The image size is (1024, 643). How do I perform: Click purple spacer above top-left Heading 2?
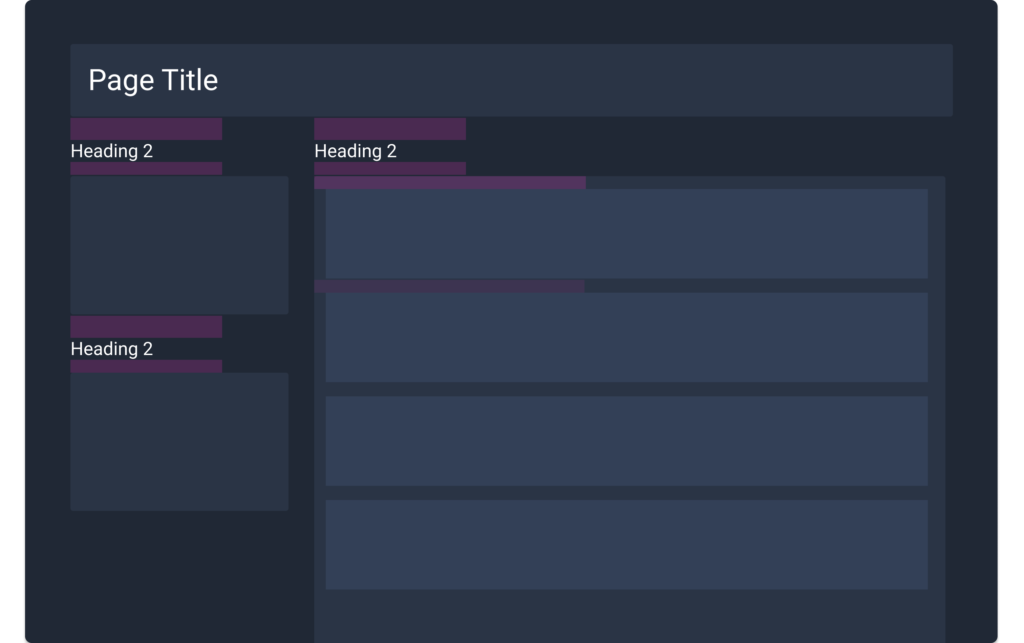(146, 129)
